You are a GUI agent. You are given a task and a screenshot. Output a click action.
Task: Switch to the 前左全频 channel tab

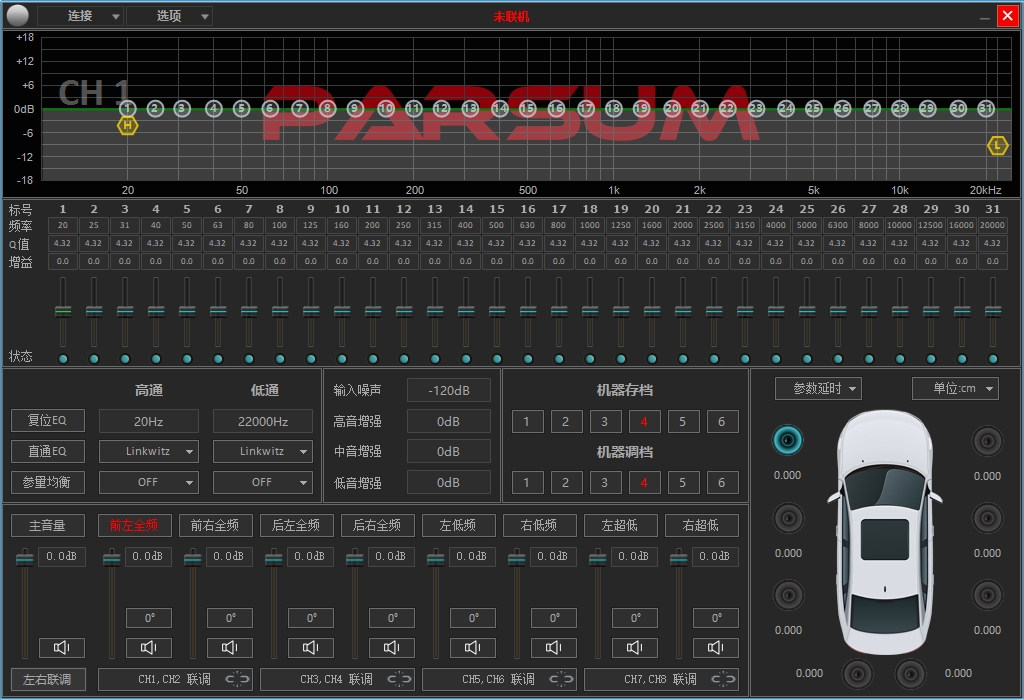click(x=135, y=525)
